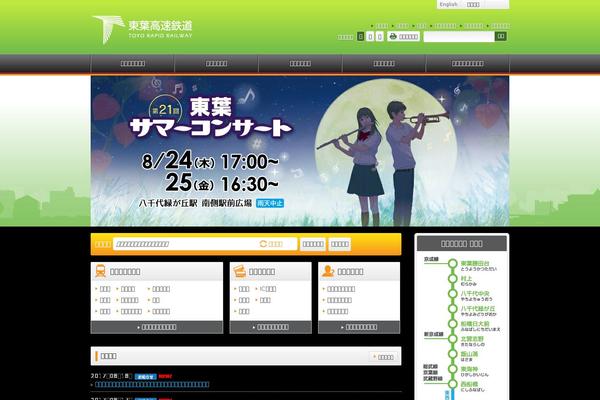
Task: Select 北習志野 (きたならしの) station on the route map
Action: (x=472, y=341)
